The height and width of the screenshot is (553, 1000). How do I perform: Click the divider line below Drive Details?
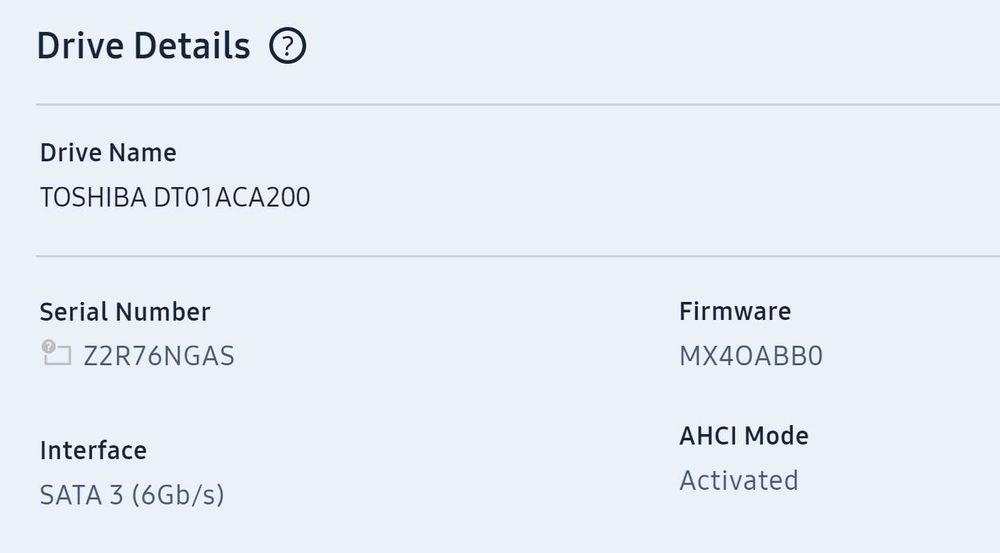pos(500,104)
